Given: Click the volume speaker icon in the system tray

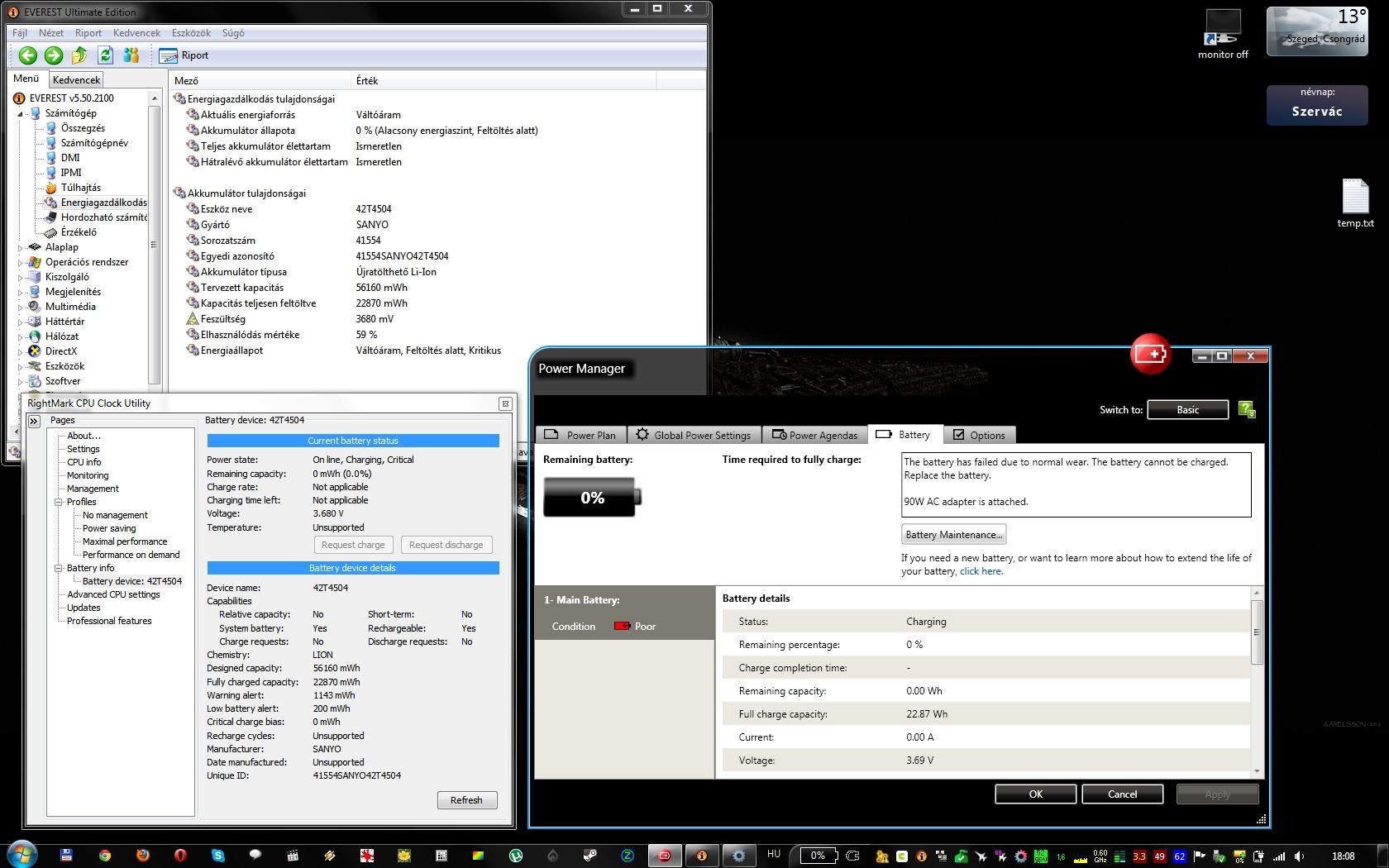Looking at the screenshot, I should click(x=1300, y=856).
